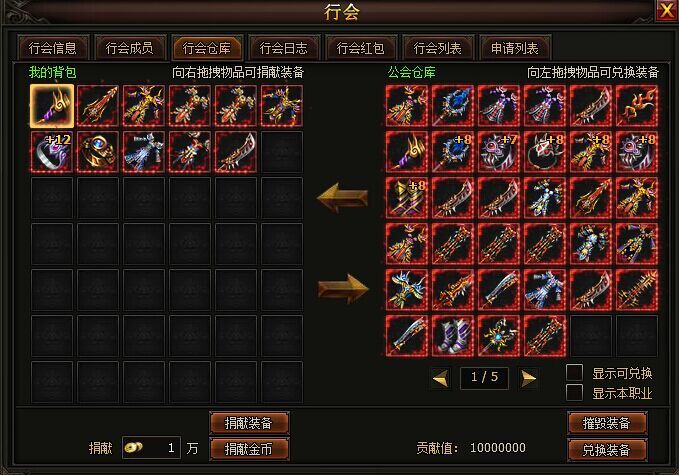Screen dimensions: 679x475
Task: Click the purple boots in guild warehouse
Action: (x=453, y=336)
